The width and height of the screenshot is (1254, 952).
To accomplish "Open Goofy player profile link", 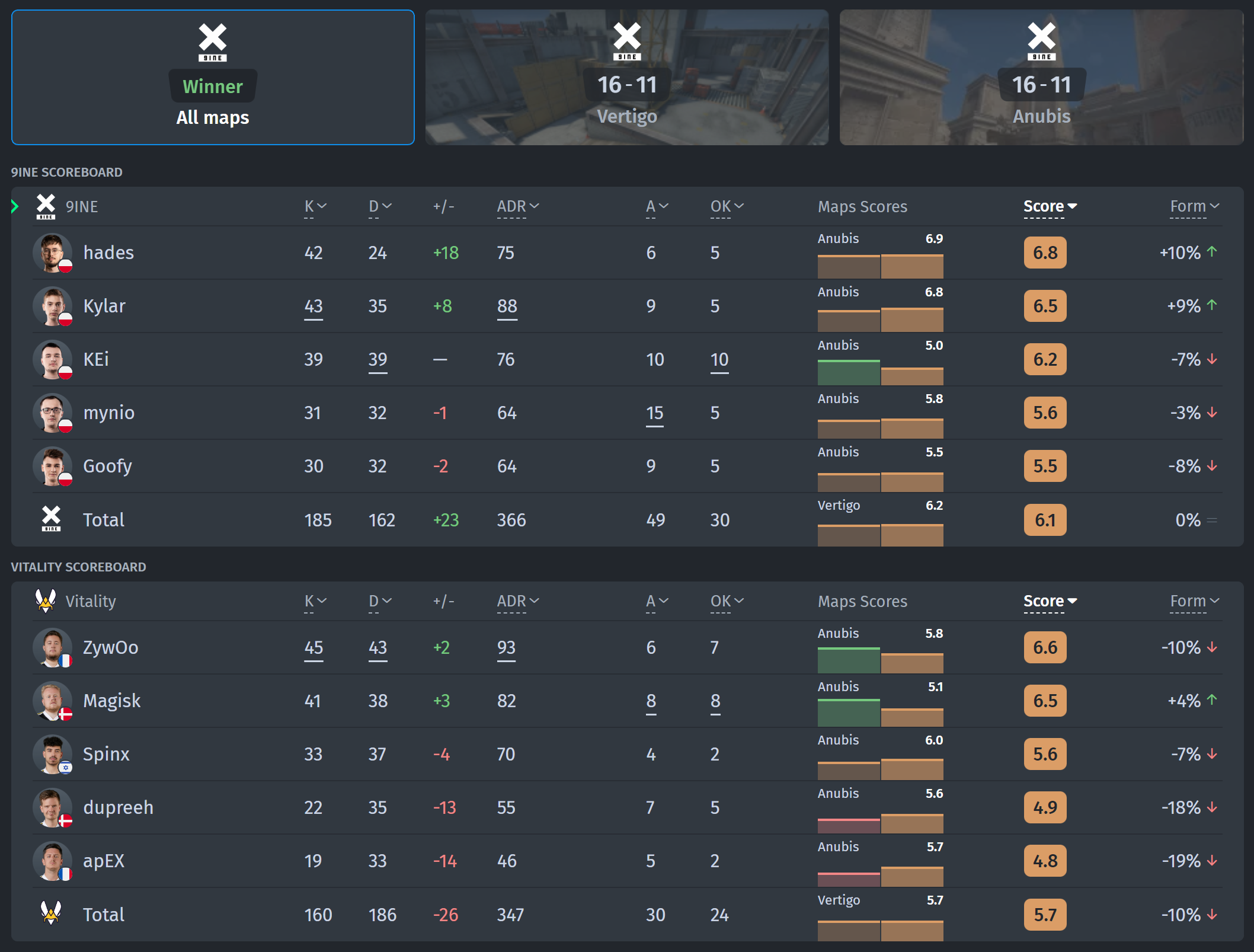I will [x=107, y=466].
